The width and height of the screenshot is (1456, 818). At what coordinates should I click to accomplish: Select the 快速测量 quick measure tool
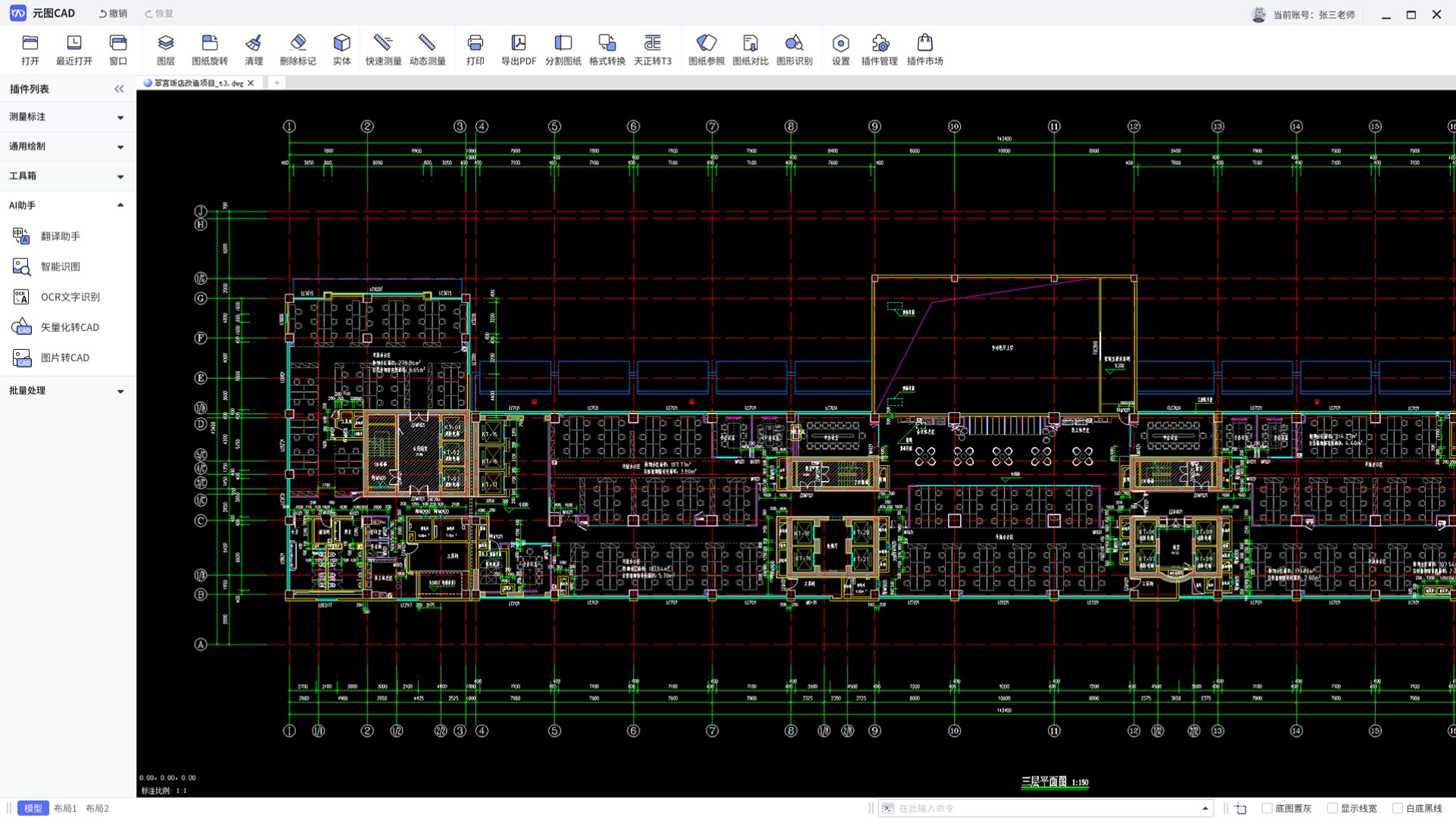coord(383,50)
